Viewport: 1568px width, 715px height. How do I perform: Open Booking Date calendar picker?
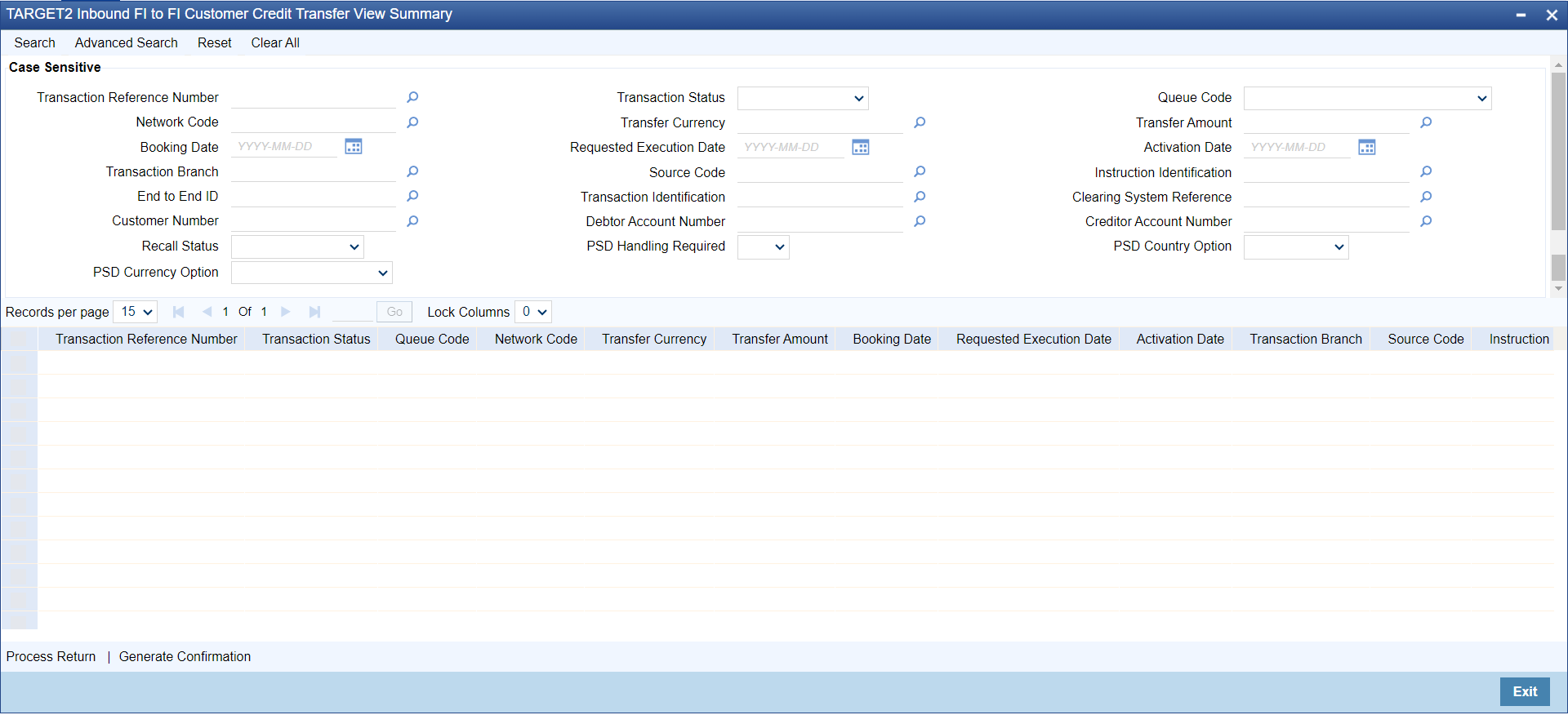point(354,147)
